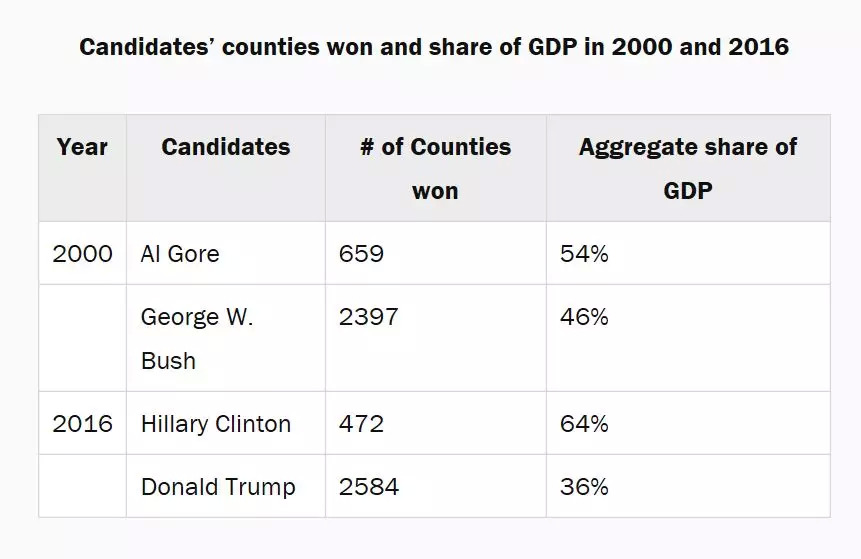Screen dimensions: 861x559
Task: Click the Candidates column header
Action: pos(225,147)
